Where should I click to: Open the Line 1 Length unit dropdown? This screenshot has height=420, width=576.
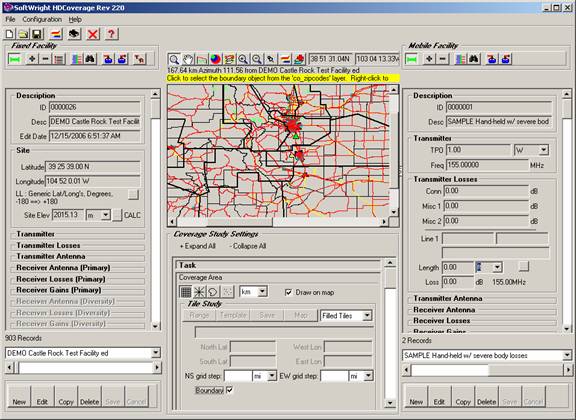click(x=497, y=267)
